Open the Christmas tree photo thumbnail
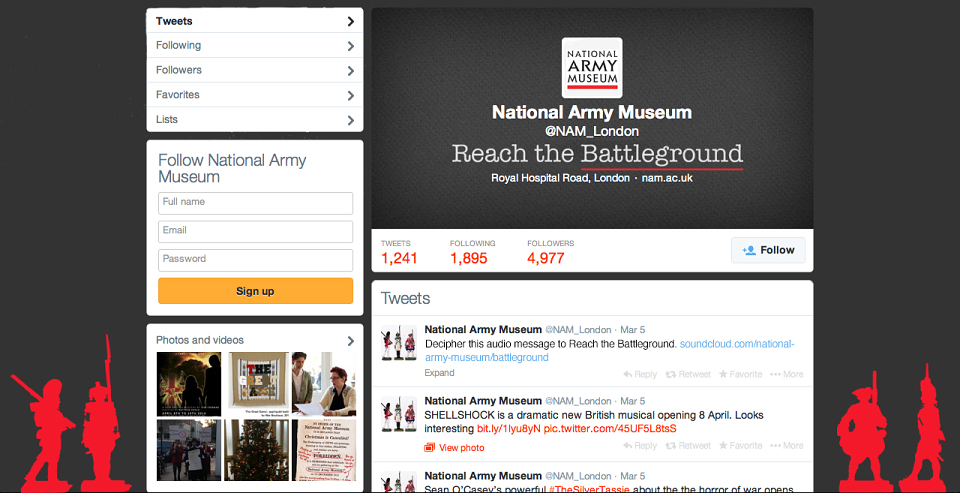Image resolution: width=960 pixels, height=493 pixels. (255, 450)
